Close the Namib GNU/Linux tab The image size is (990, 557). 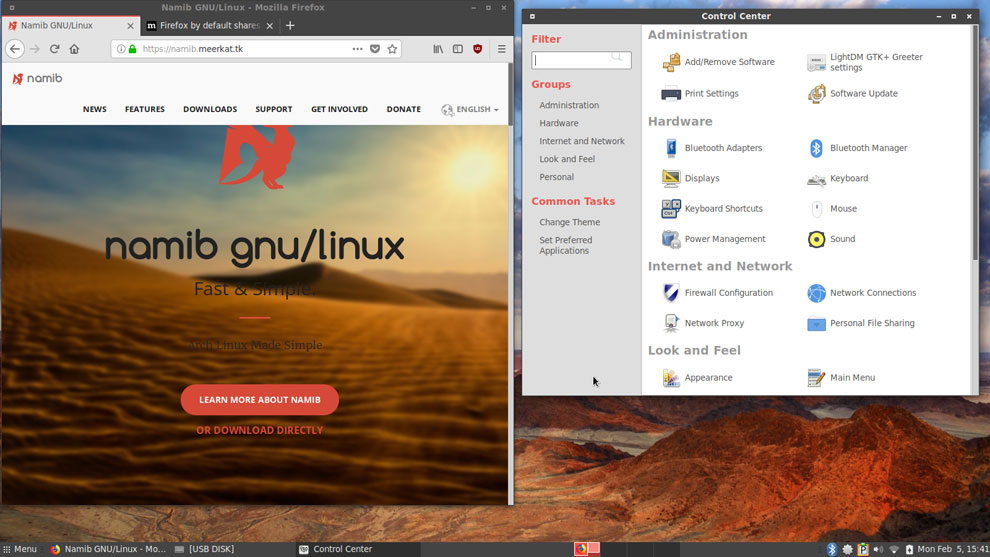[x=130, y=26]
